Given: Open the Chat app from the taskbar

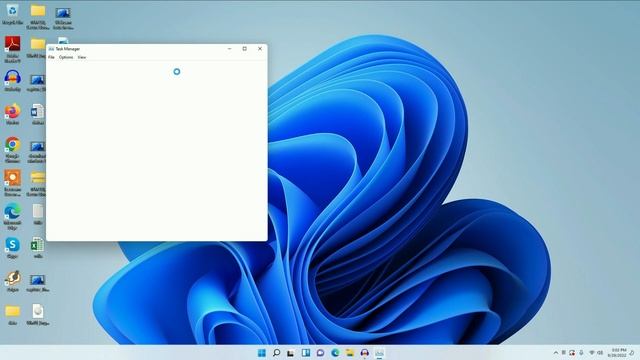Looking at the screenshot, I should click(320, 353).
